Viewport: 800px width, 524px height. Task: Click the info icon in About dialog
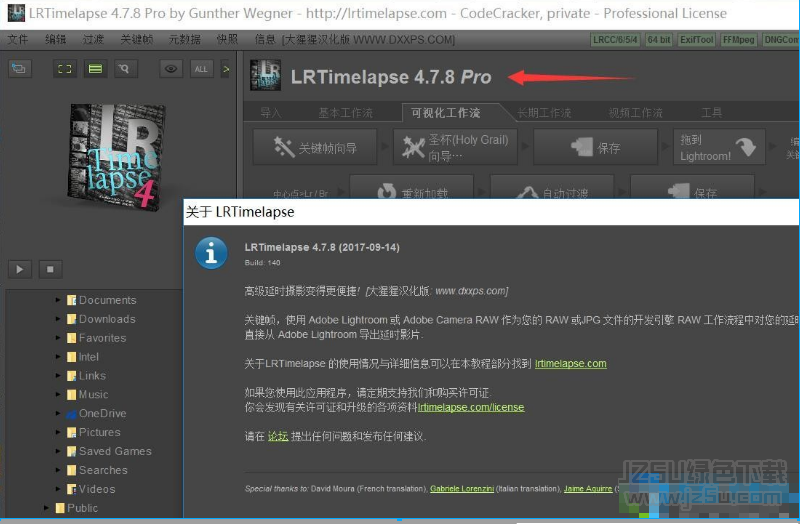[211, 253]
